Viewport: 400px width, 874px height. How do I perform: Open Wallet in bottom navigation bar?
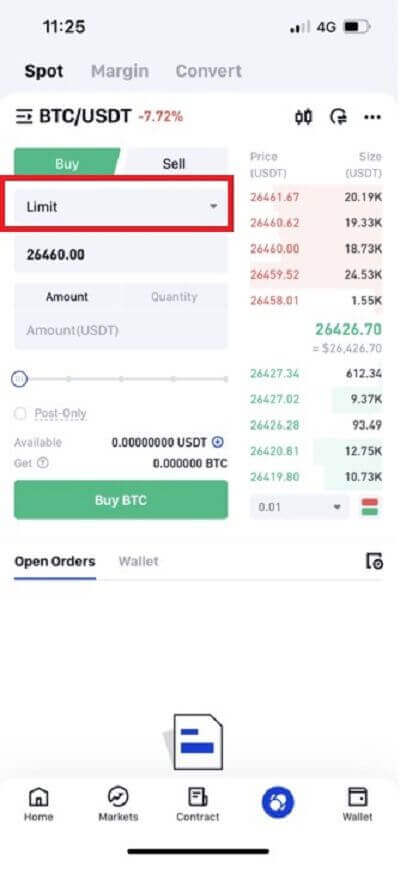[358, 804]
